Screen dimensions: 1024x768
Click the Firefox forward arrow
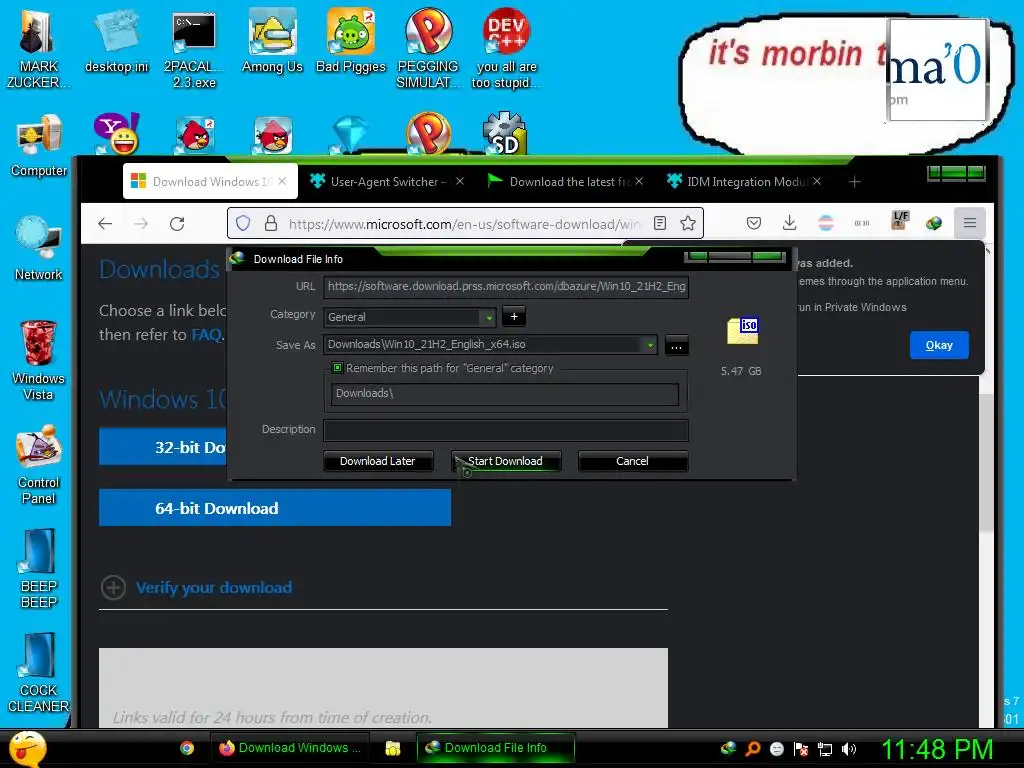(x=141, y=223)
